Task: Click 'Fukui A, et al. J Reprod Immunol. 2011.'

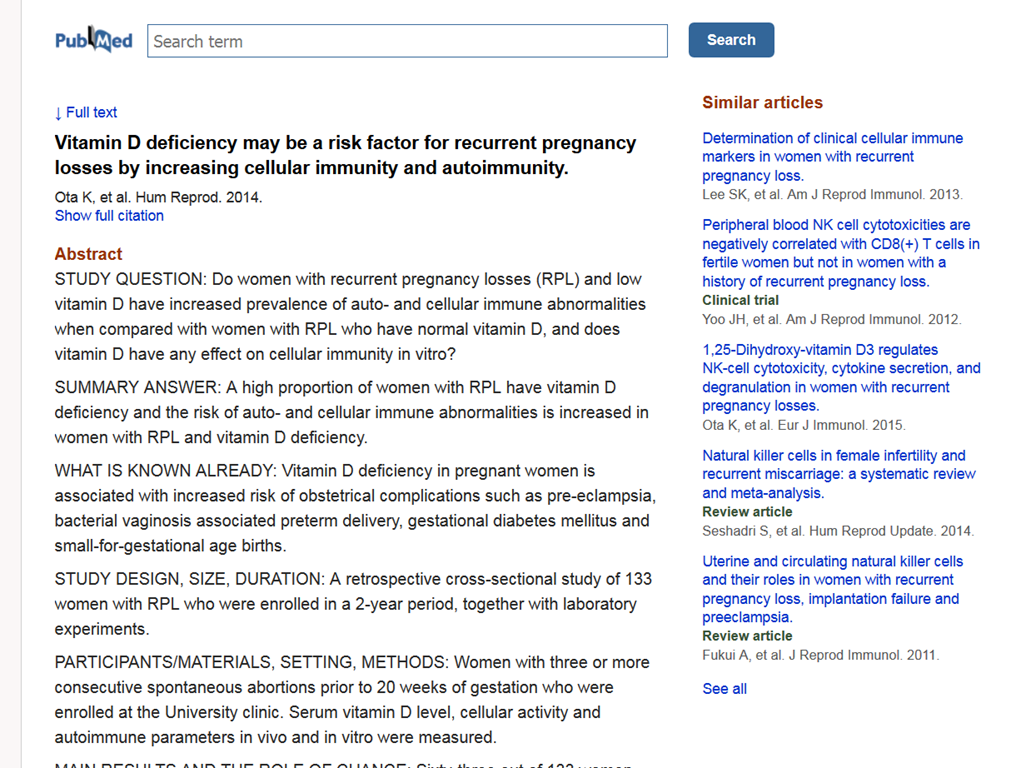Action: (821, 655)
